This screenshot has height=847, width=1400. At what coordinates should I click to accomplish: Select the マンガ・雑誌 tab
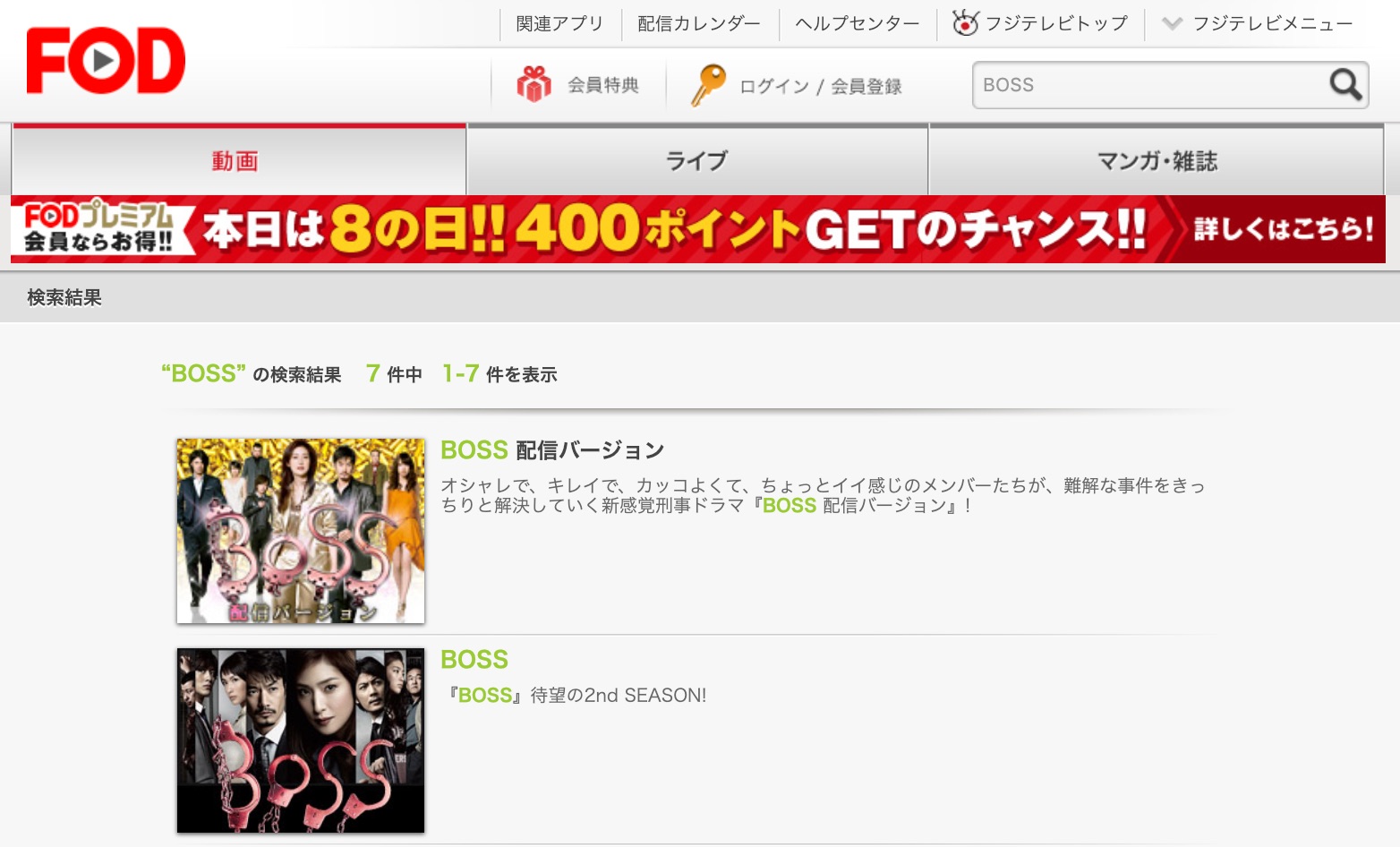click(x=1157, y=161)
